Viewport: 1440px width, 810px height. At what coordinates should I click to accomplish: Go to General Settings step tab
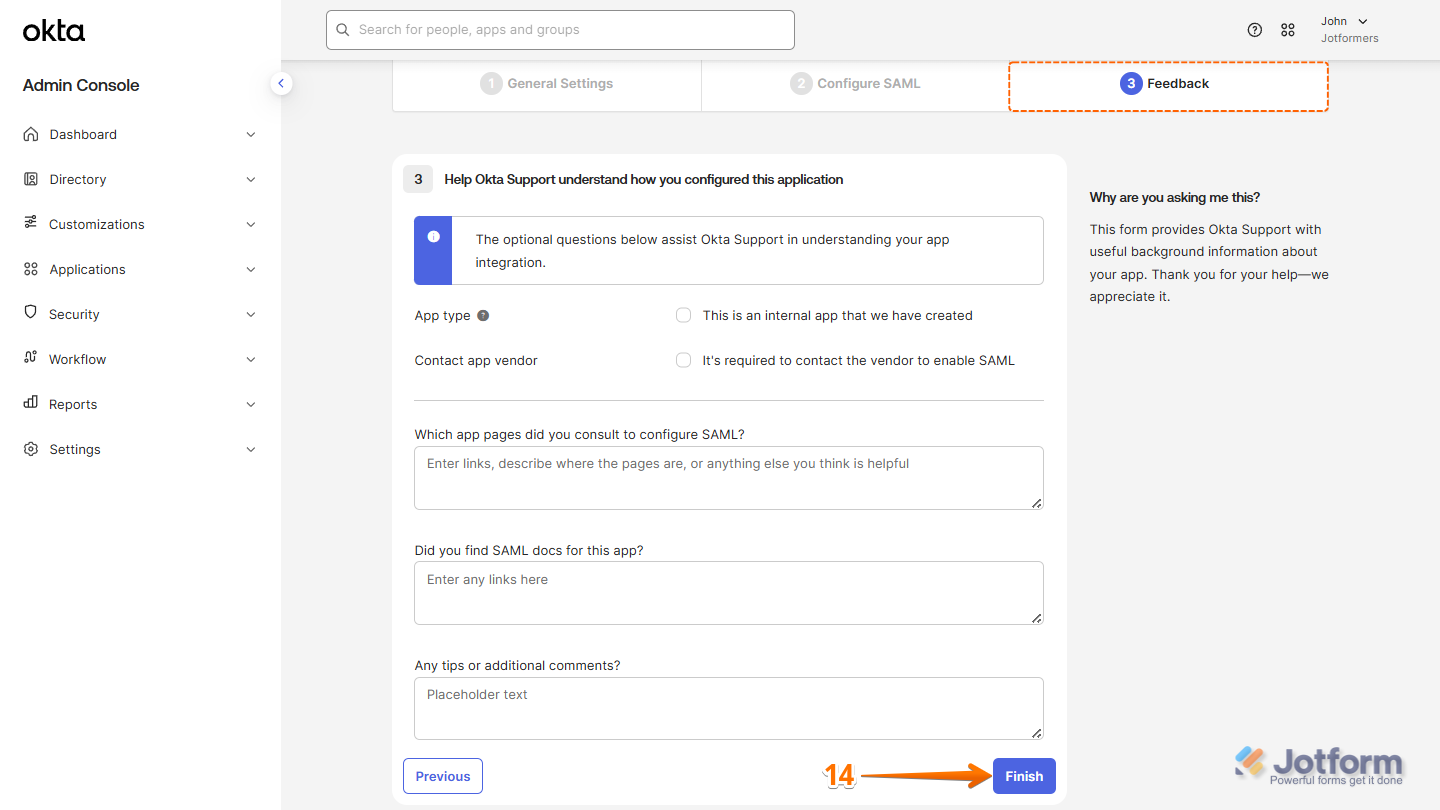(x=547, y=84)
